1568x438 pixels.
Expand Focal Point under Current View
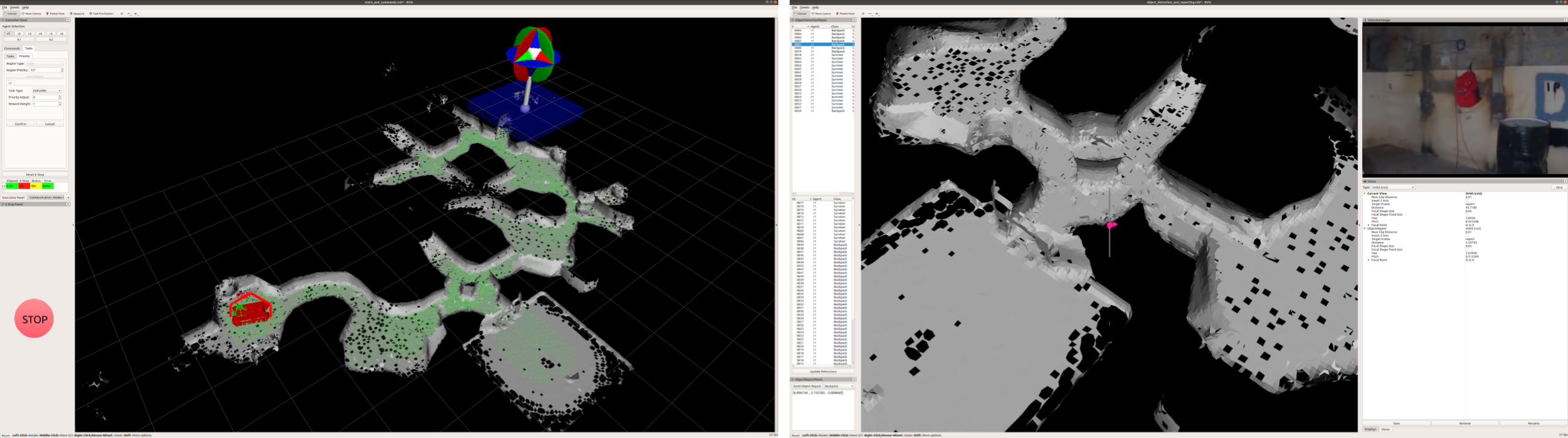tap(1369, 225)
